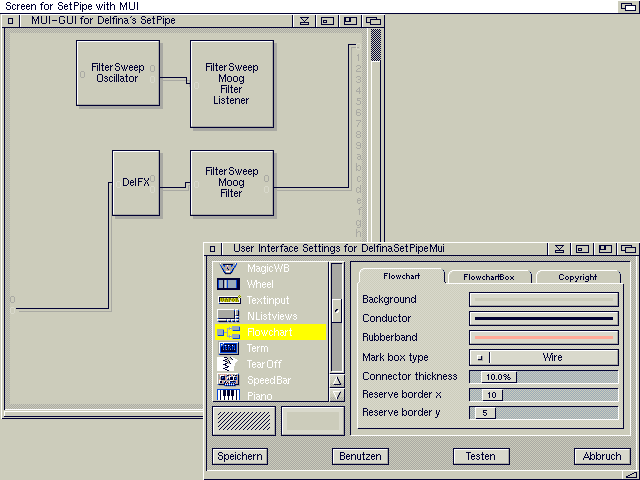Select the MagicWB settings entry

click(x=270, y=268)
